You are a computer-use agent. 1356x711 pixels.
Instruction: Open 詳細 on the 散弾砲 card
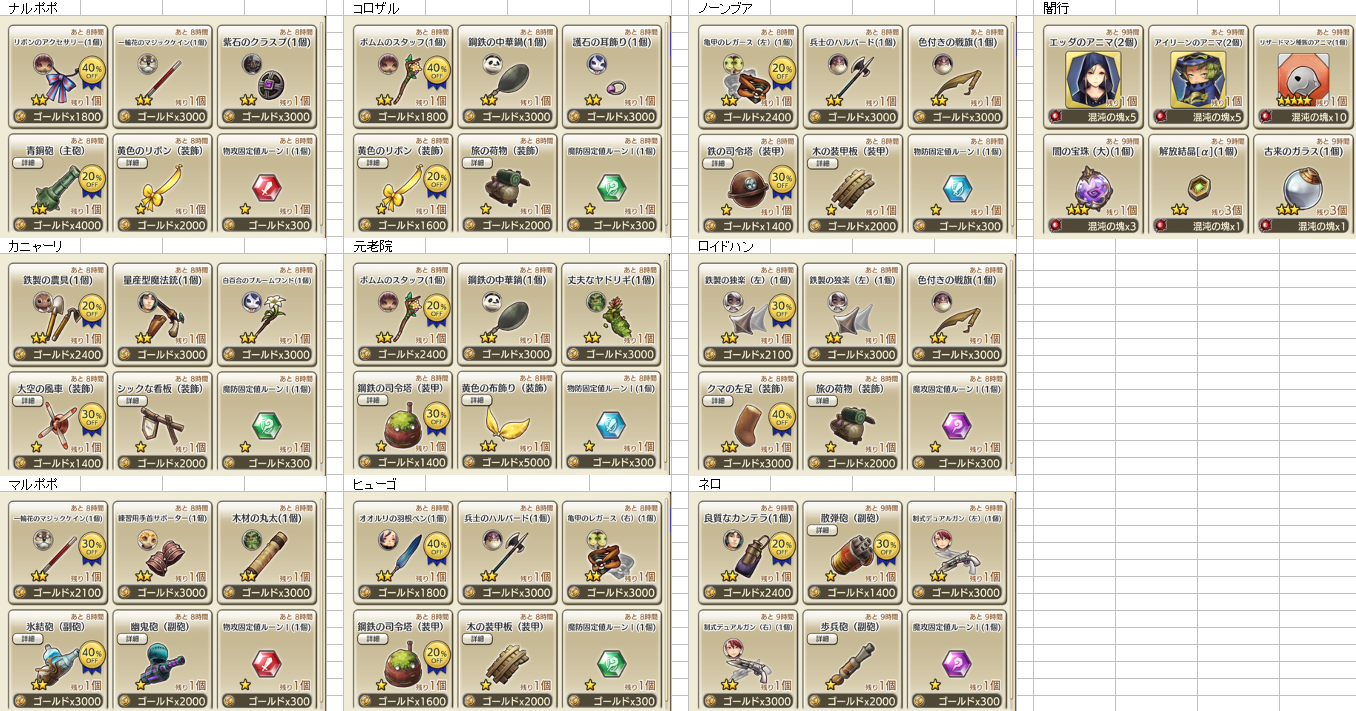(x=821, y=530)
